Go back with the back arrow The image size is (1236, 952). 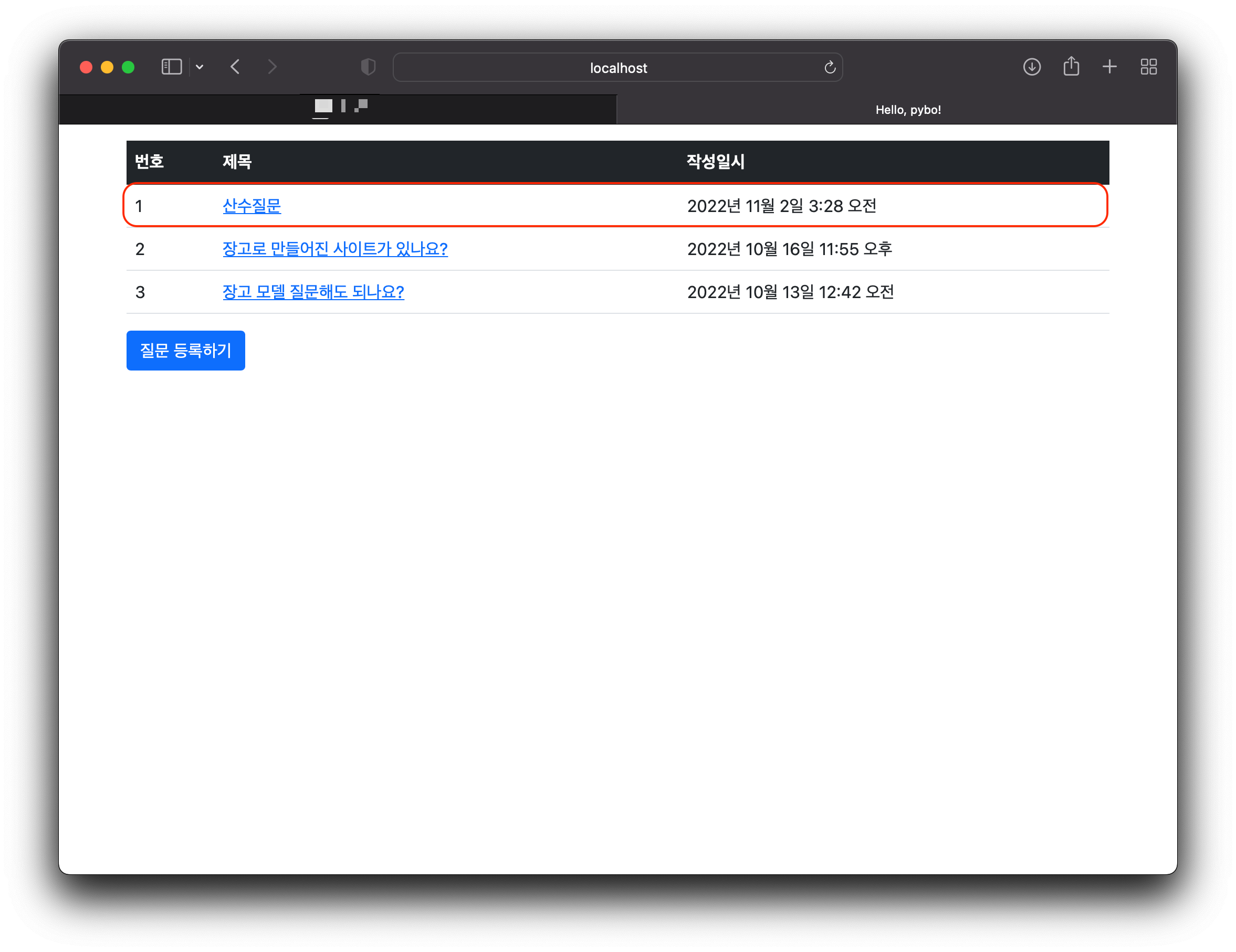[x=235, y=67]
